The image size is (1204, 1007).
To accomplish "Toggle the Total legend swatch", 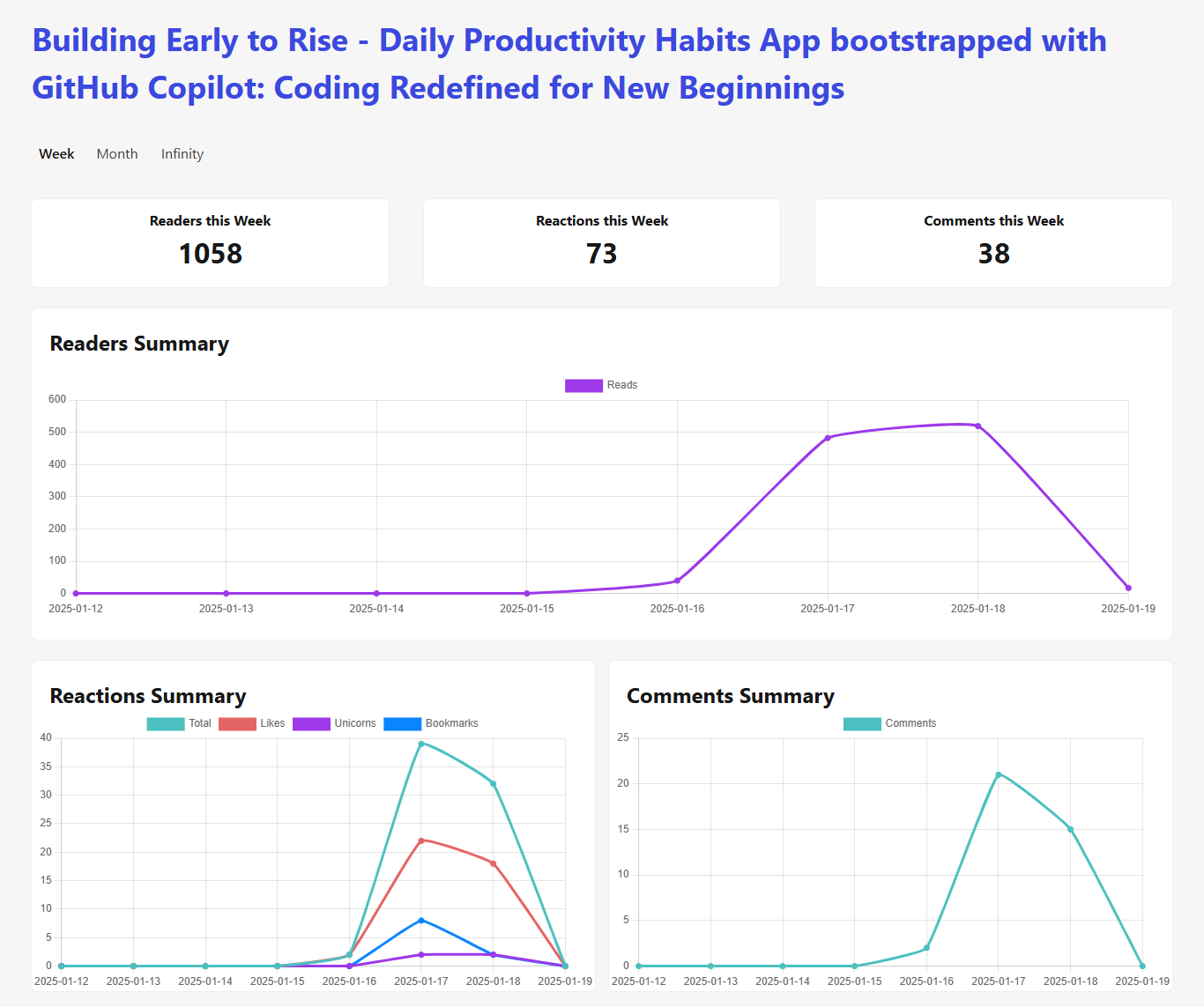I will pos(166,723).
